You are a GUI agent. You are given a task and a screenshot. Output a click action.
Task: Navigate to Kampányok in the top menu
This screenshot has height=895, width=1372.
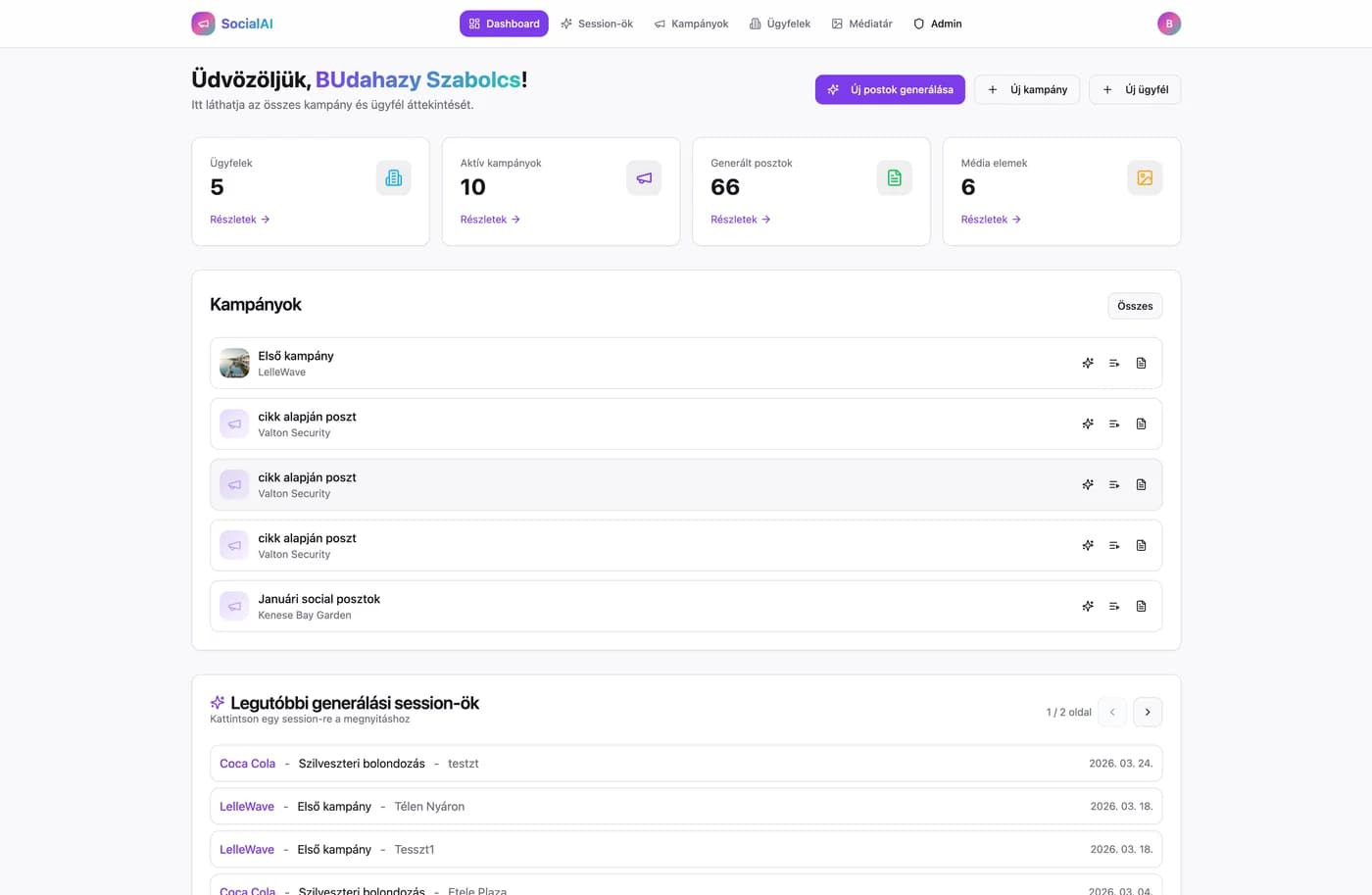click(691, 24)
